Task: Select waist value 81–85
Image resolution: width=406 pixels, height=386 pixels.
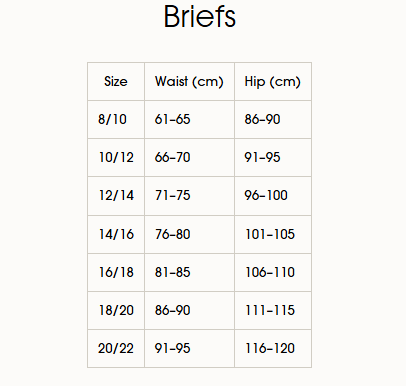Action: click(x=172, y=272)
